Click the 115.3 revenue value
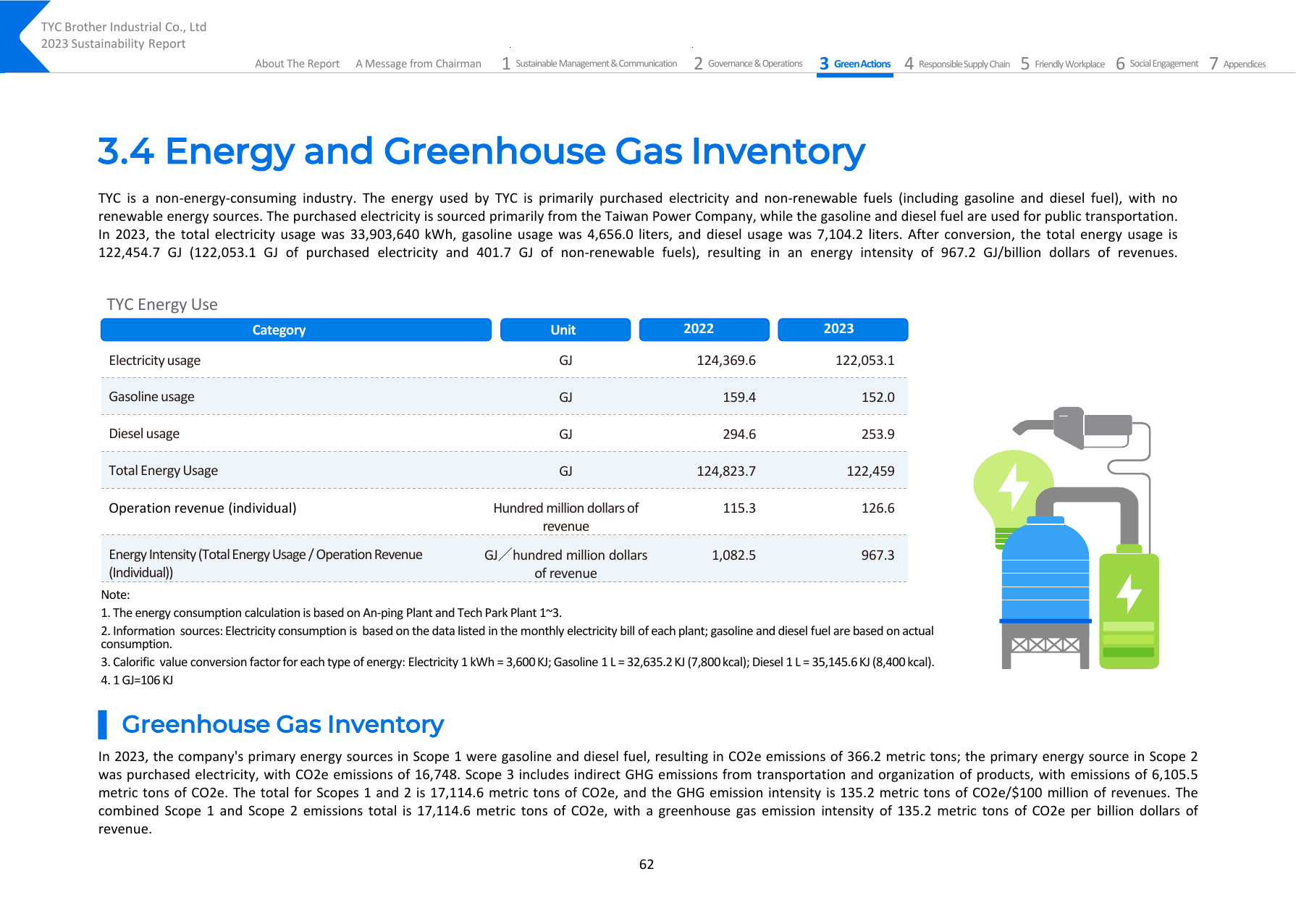 (739, 508)
